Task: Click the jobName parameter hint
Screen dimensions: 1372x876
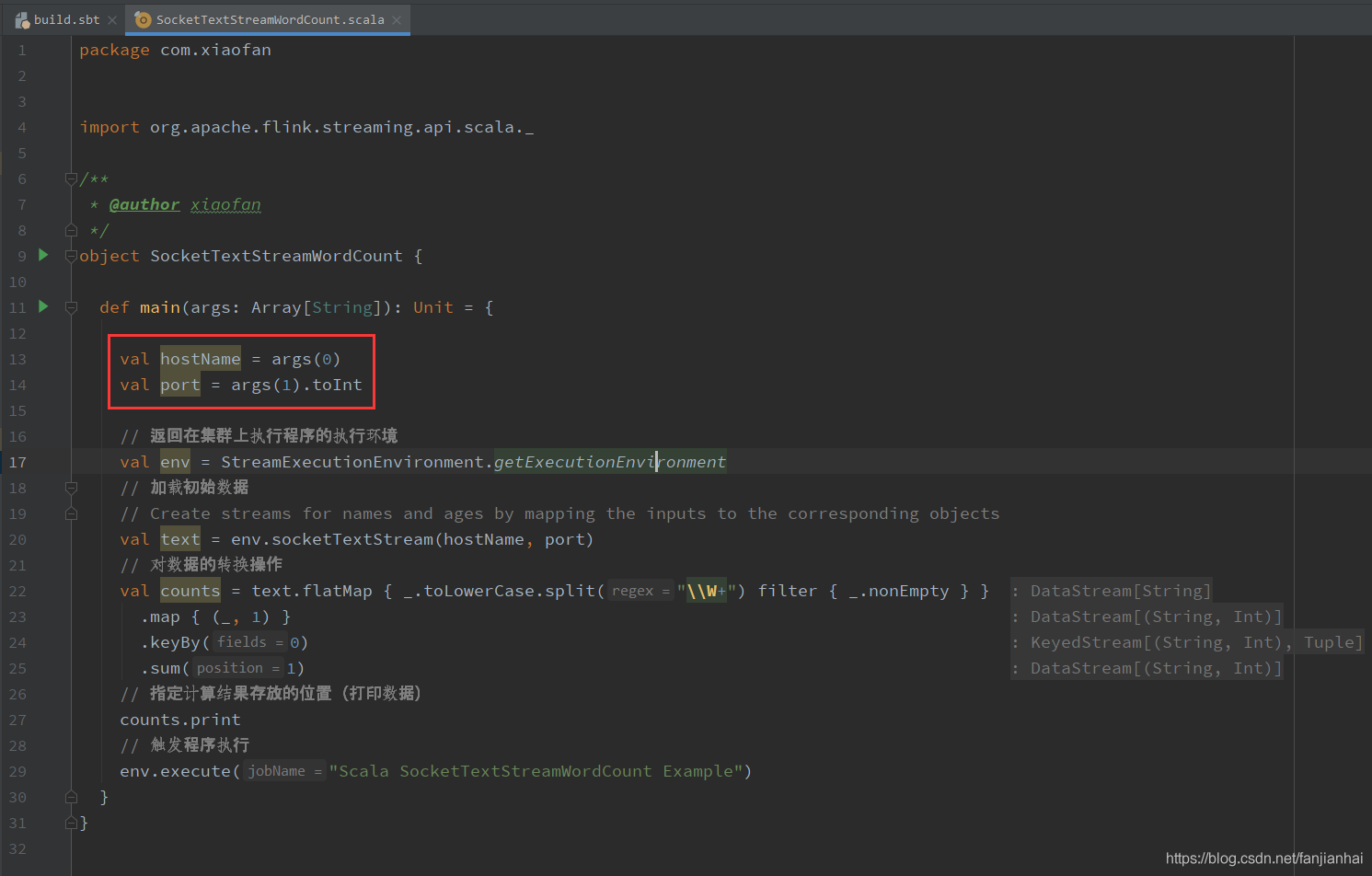Action: (285, 771)
